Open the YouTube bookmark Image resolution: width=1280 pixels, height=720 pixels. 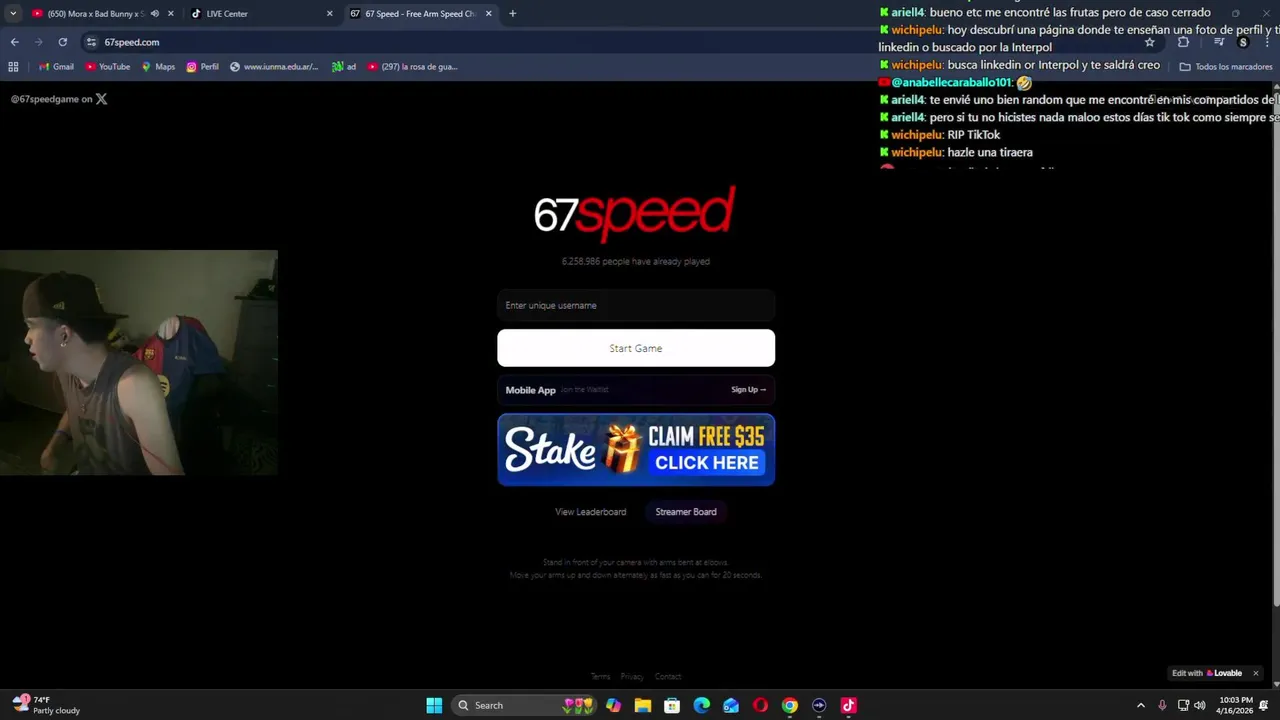click(x=107, y=67)
